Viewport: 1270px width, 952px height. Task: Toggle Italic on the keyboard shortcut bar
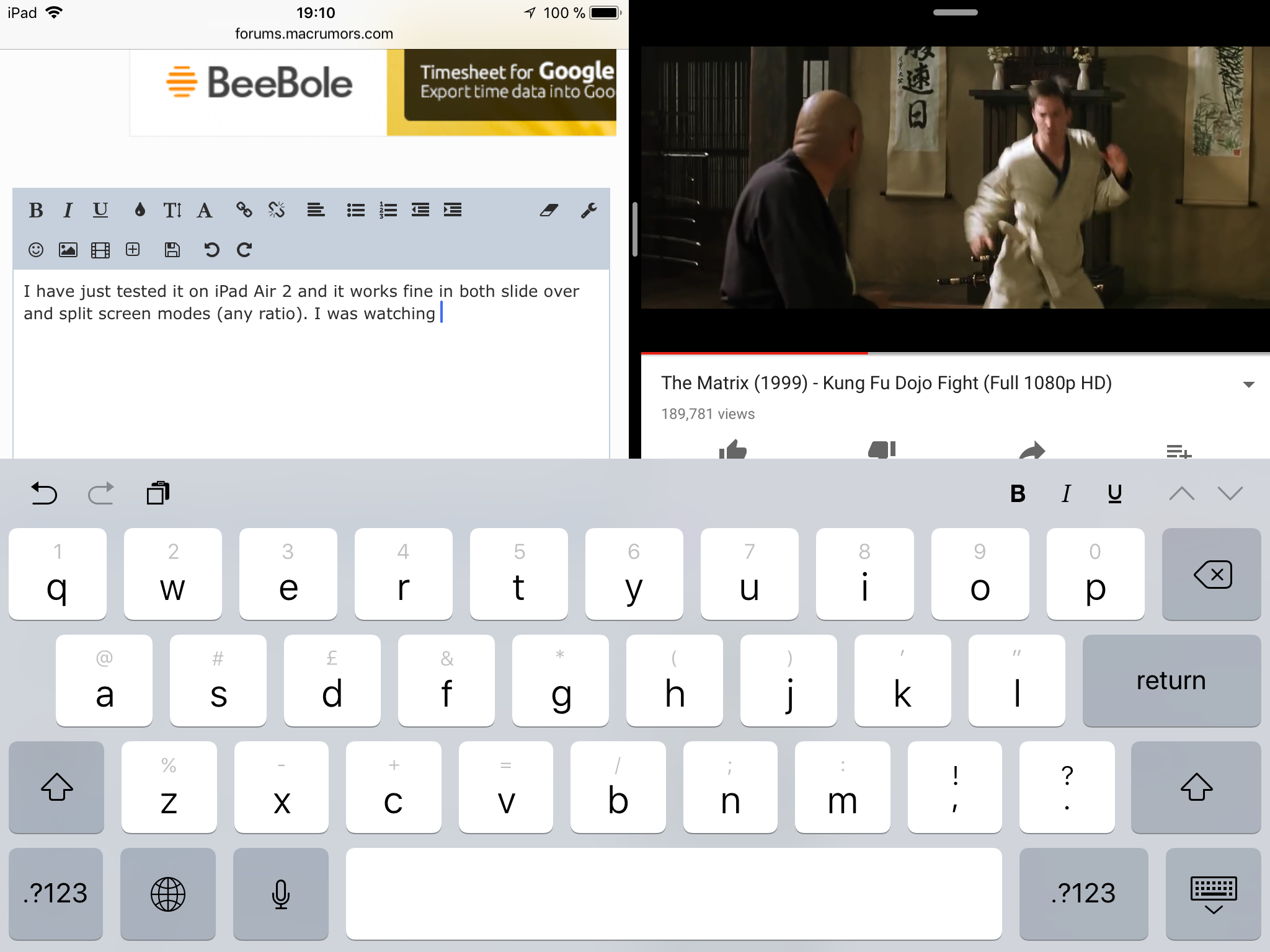pyautogui.click(x=1066, y=494)
